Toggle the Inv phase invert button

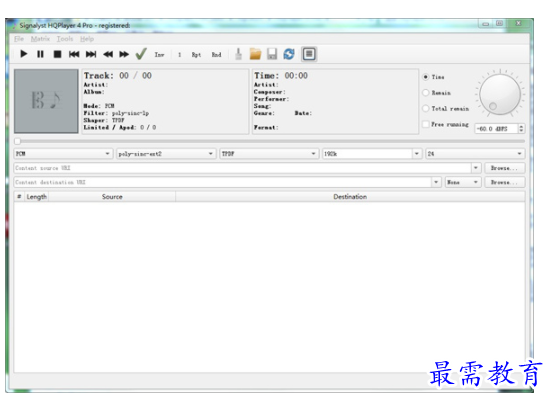click(x=159, y=54)
